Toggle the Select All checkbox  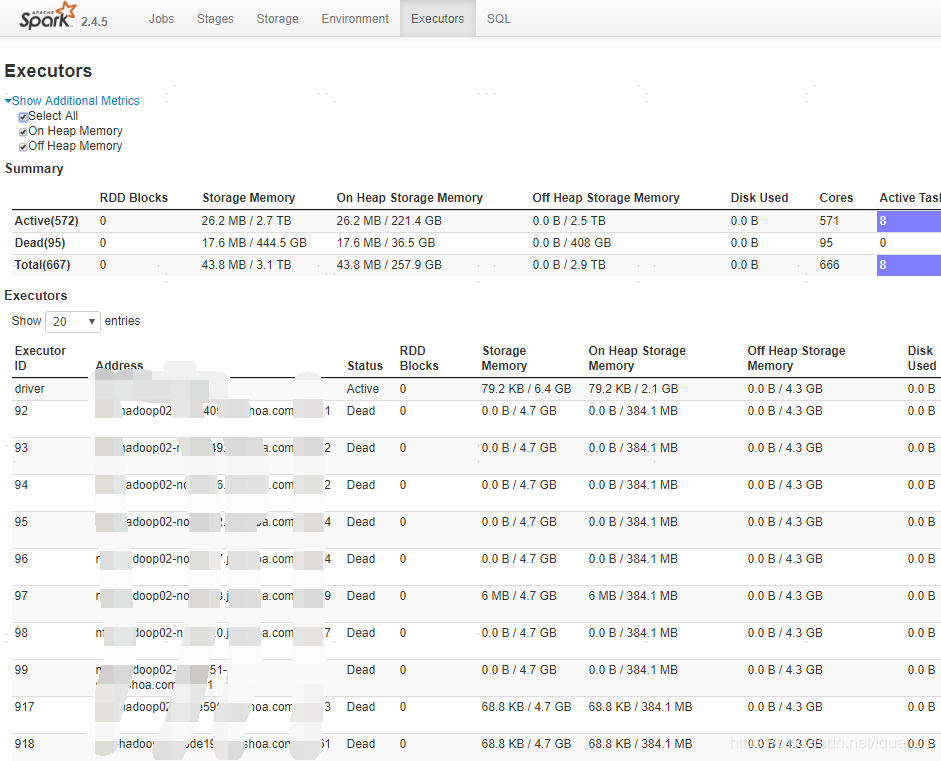23,117
